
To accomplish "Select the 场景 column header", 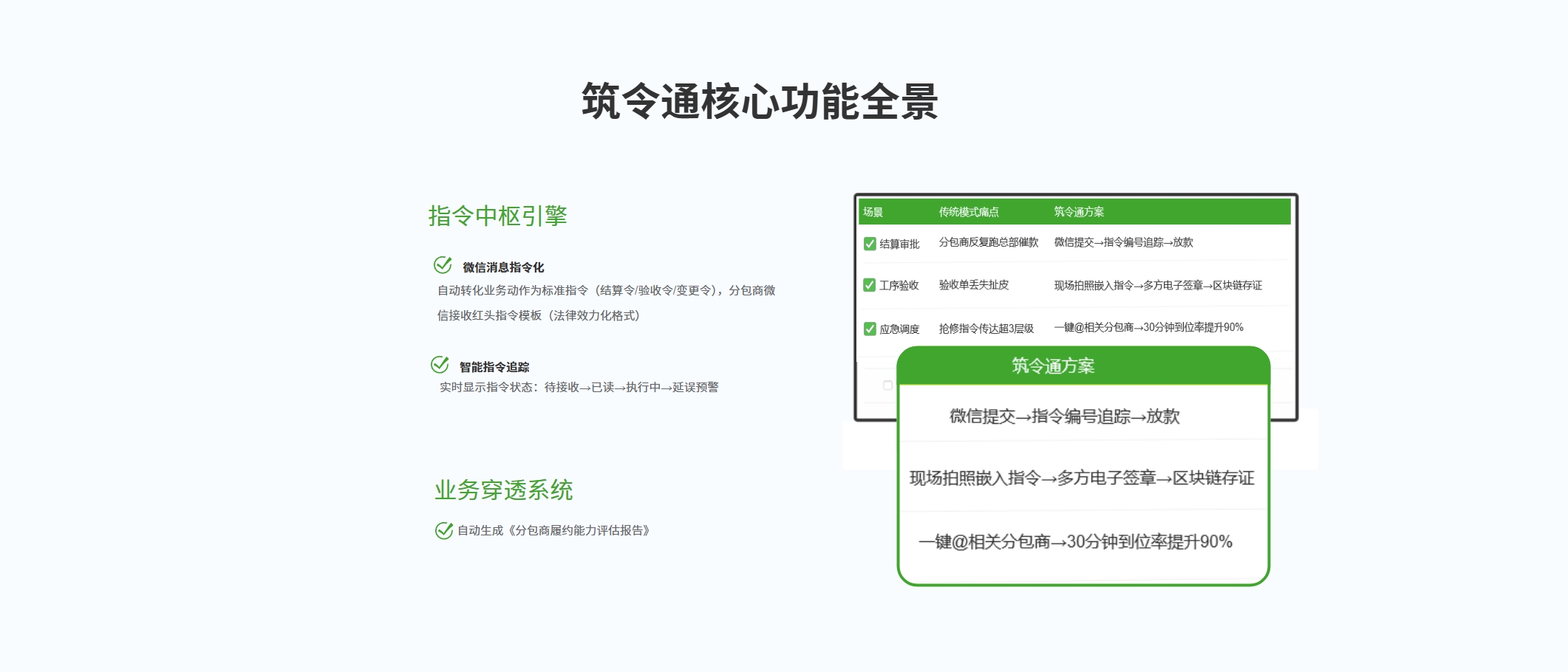I will click(873, 212).
